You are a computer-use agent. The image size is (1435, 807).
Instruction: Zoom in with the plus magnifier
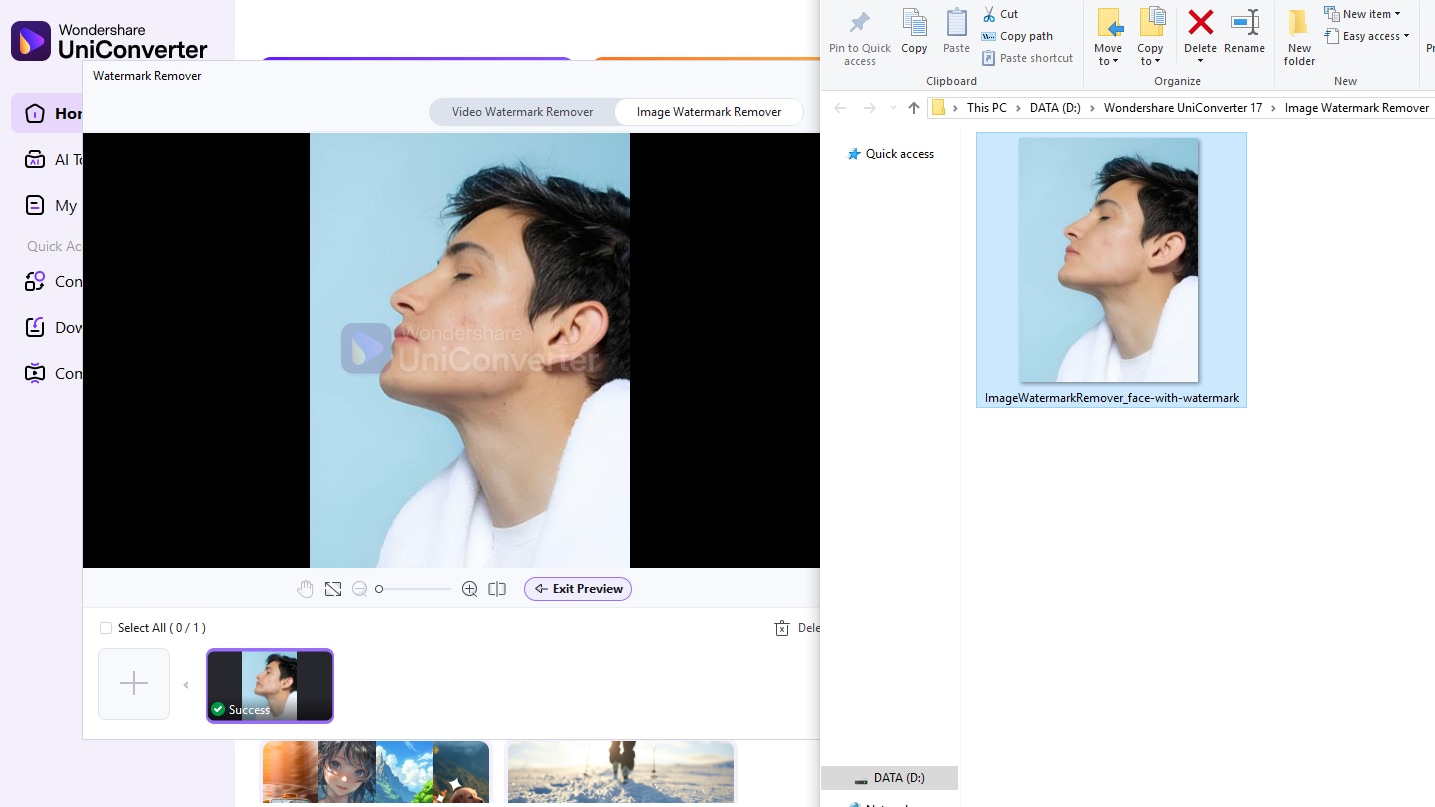pyautogui.click(x=469, y=589)
